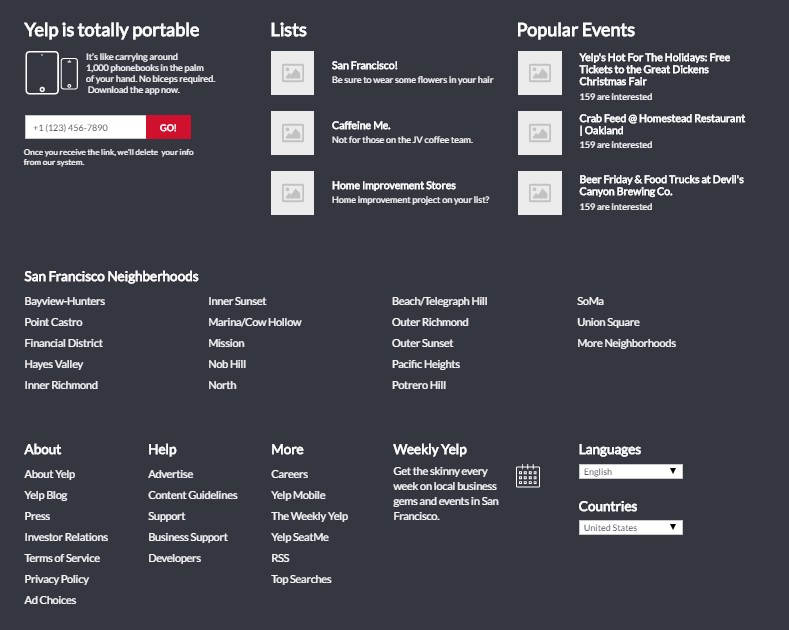Go to Inner Richmond neighborhood

tap(61, 385)
